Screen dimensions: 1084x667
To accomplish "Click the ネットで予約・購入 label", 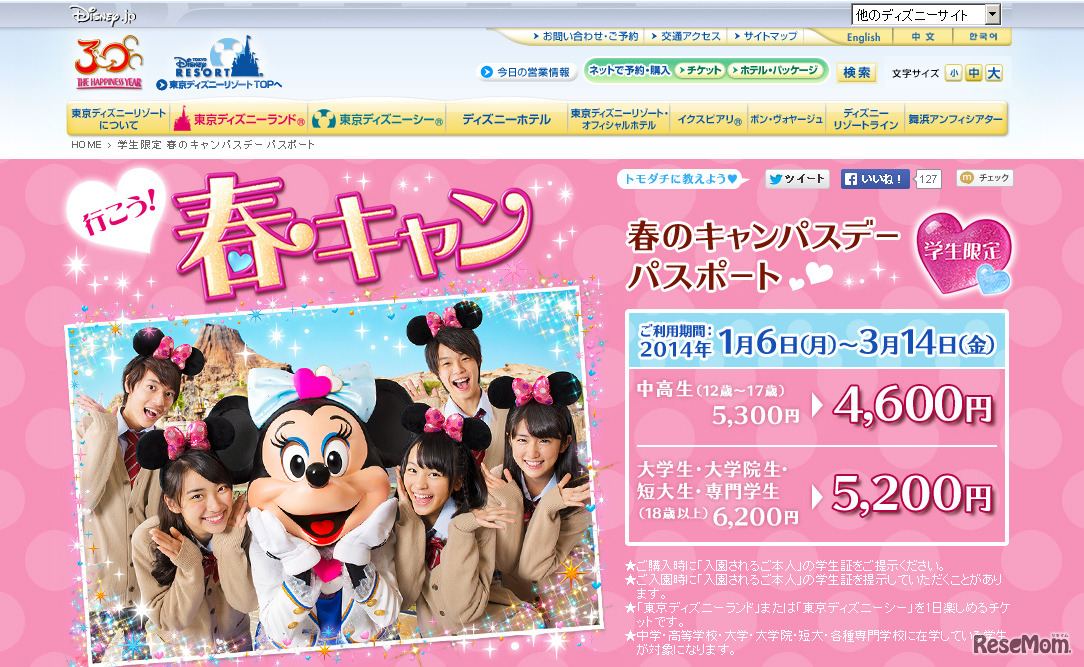I will 629,71.
